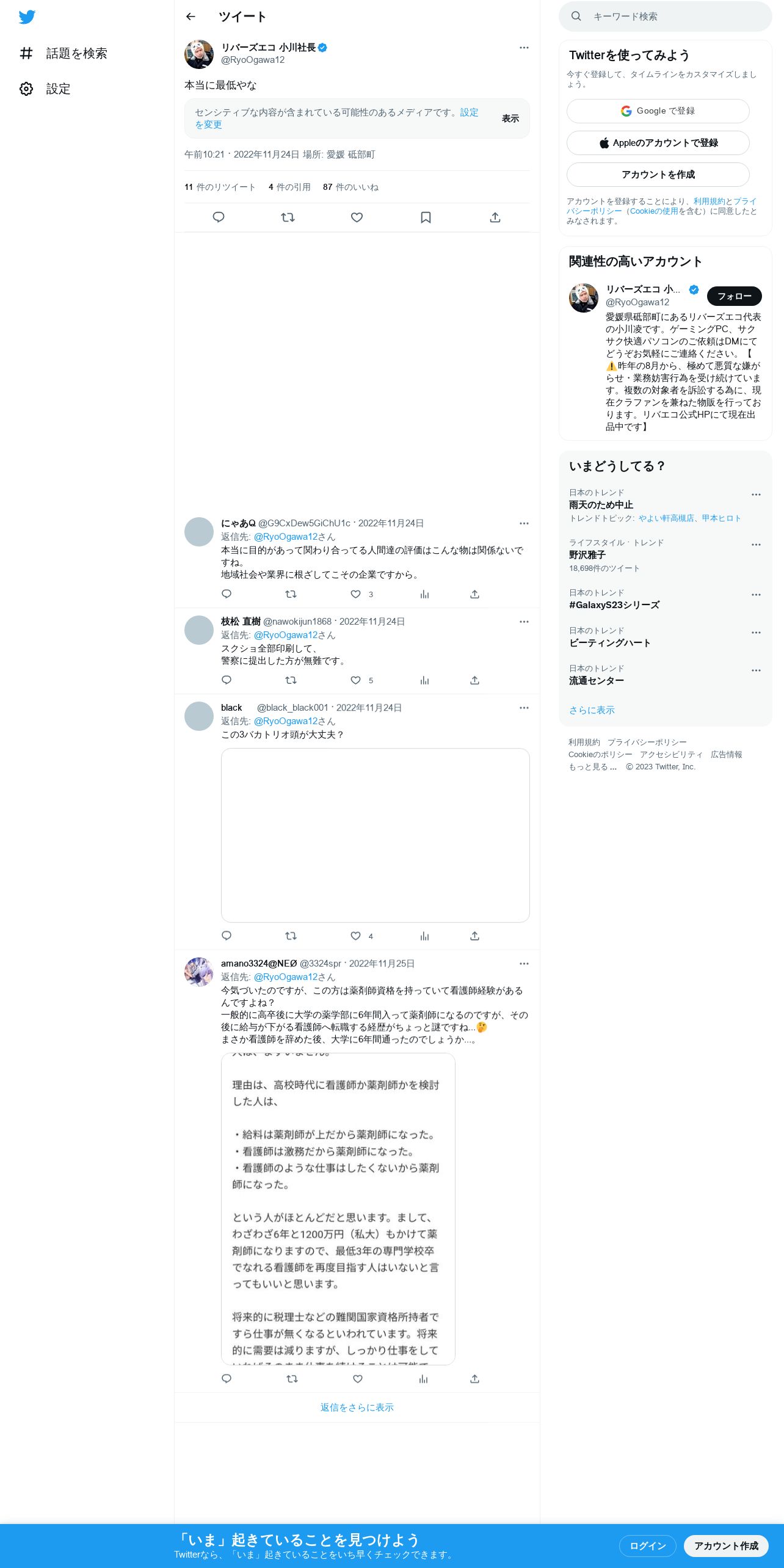Reply to the main tweet
This screenshot has height=1568, width=784.
pos(219,217)
